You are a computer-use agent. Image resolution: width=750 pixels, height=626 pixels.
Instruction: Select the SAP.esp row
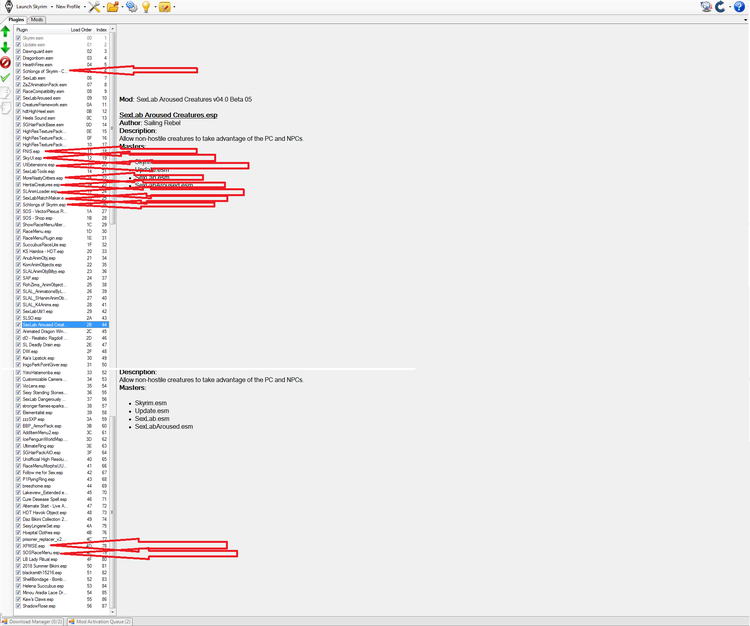[62, 278]
